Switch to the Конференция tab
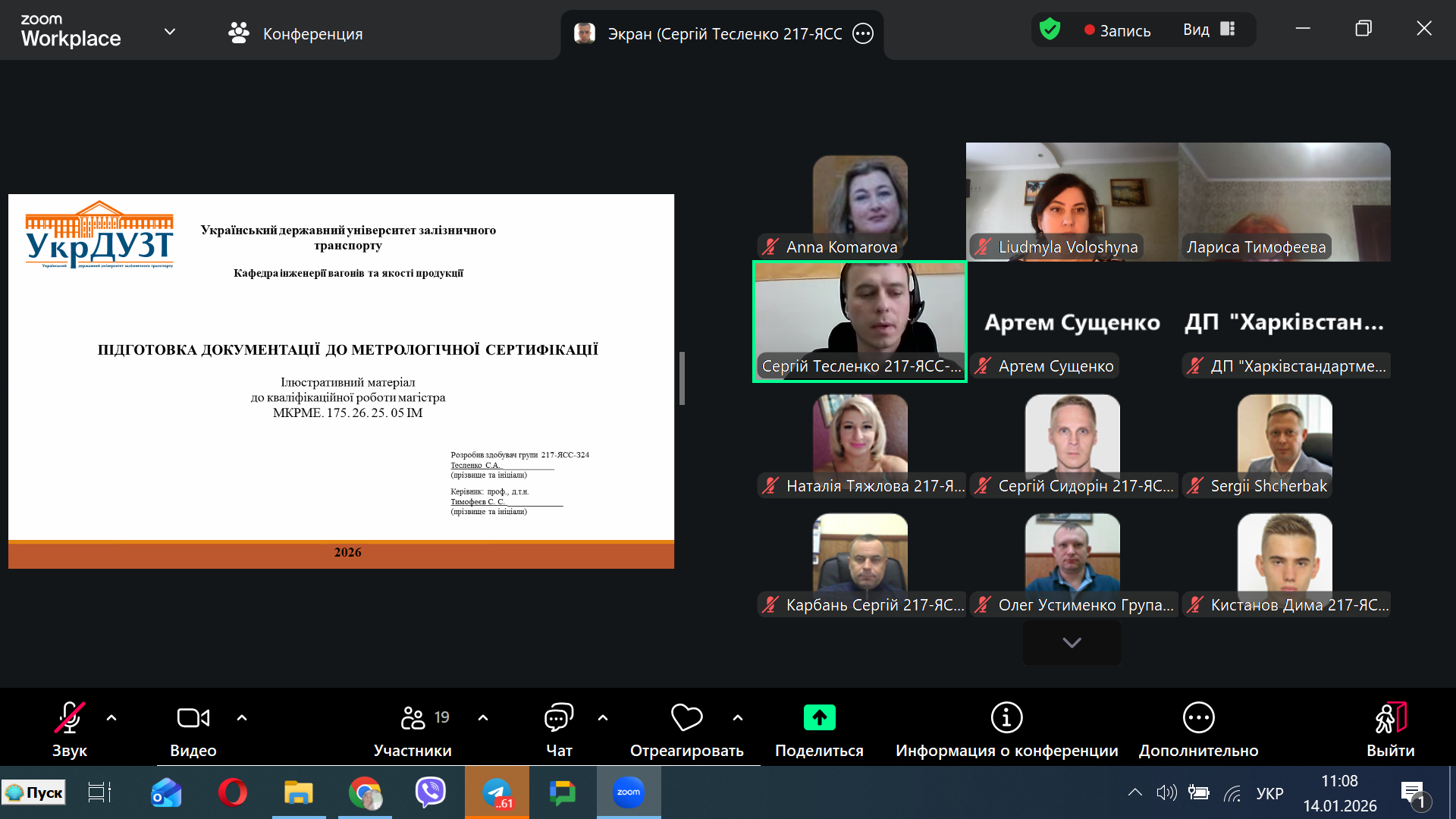Viewport: 1456px width, 819px height. 296,33
